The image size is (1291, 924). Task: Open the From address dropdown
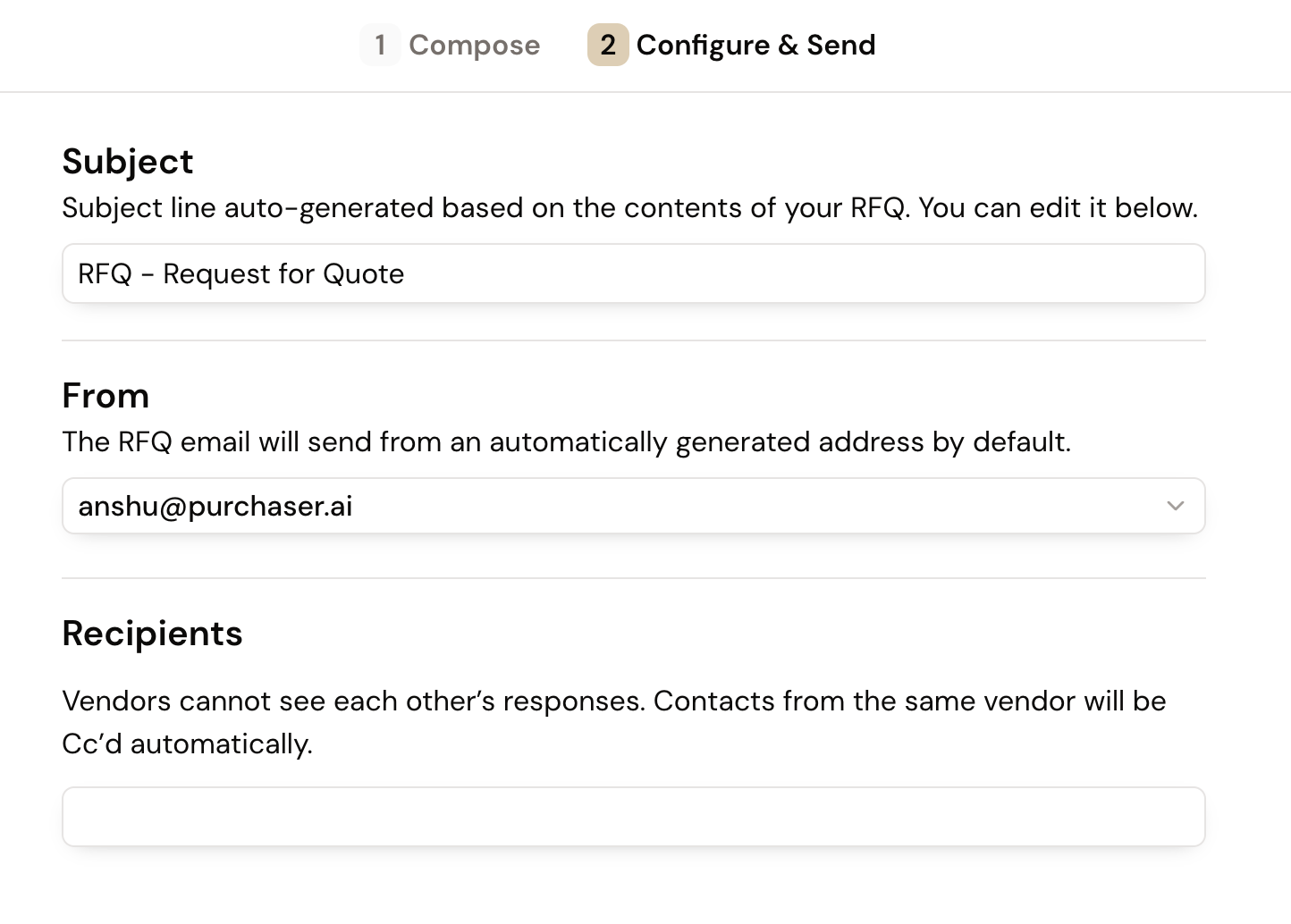[x=633, y=506]
